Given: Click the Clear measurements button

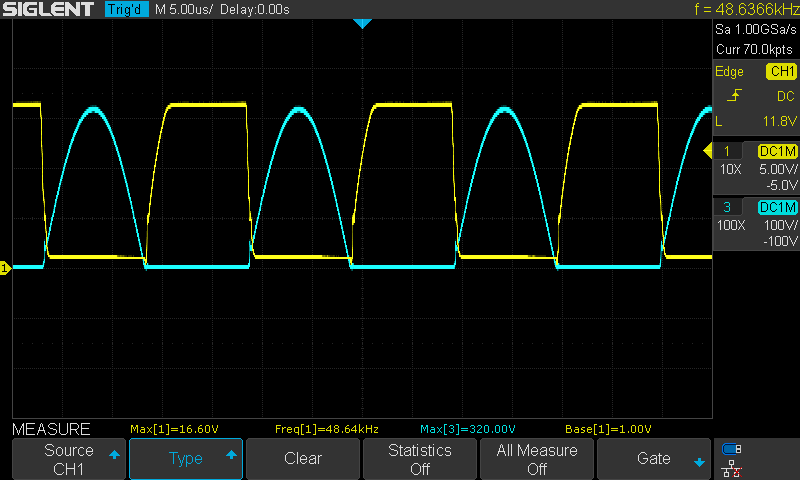Looking at the screenshot, I should coord(303,459).
